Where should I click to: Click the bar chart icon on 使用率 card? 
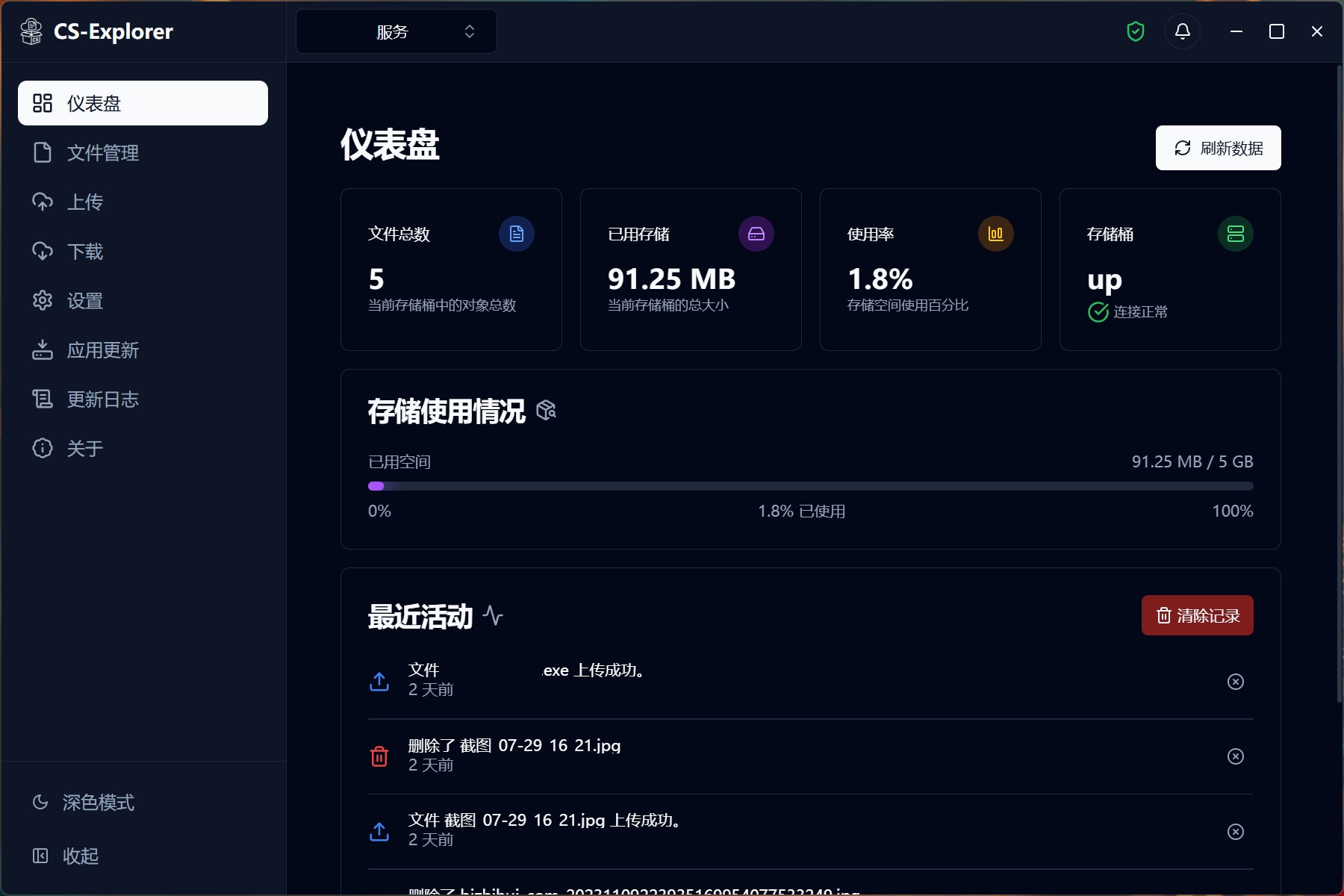pyautogui.click(x=996, y=234)
